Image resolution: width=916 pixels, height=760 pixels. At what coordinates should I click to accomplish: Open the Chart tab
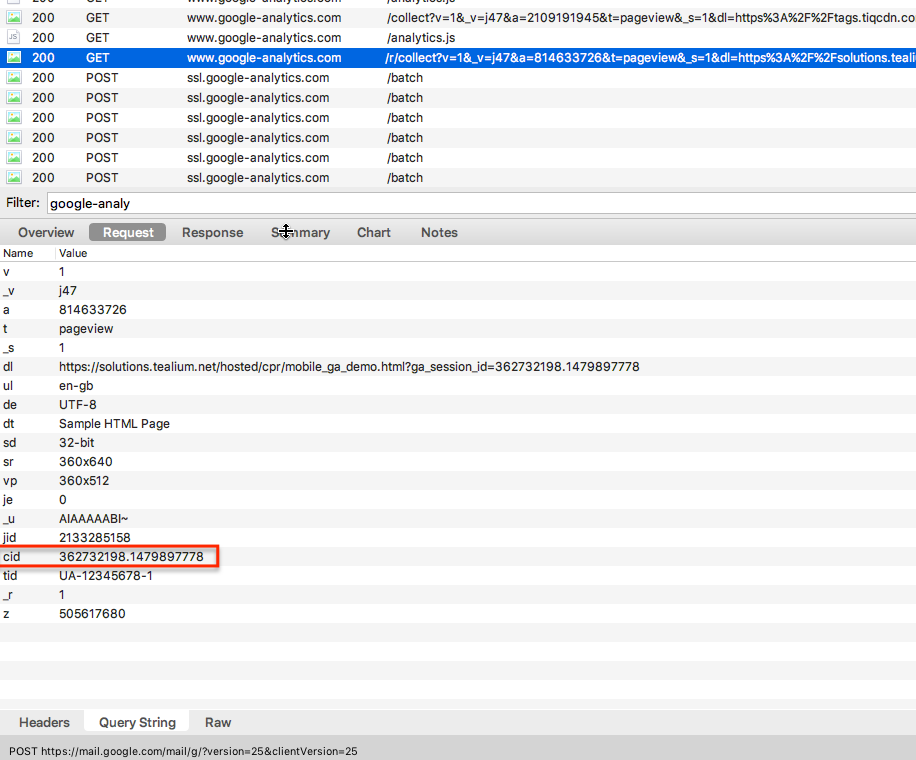pos(374,232)
